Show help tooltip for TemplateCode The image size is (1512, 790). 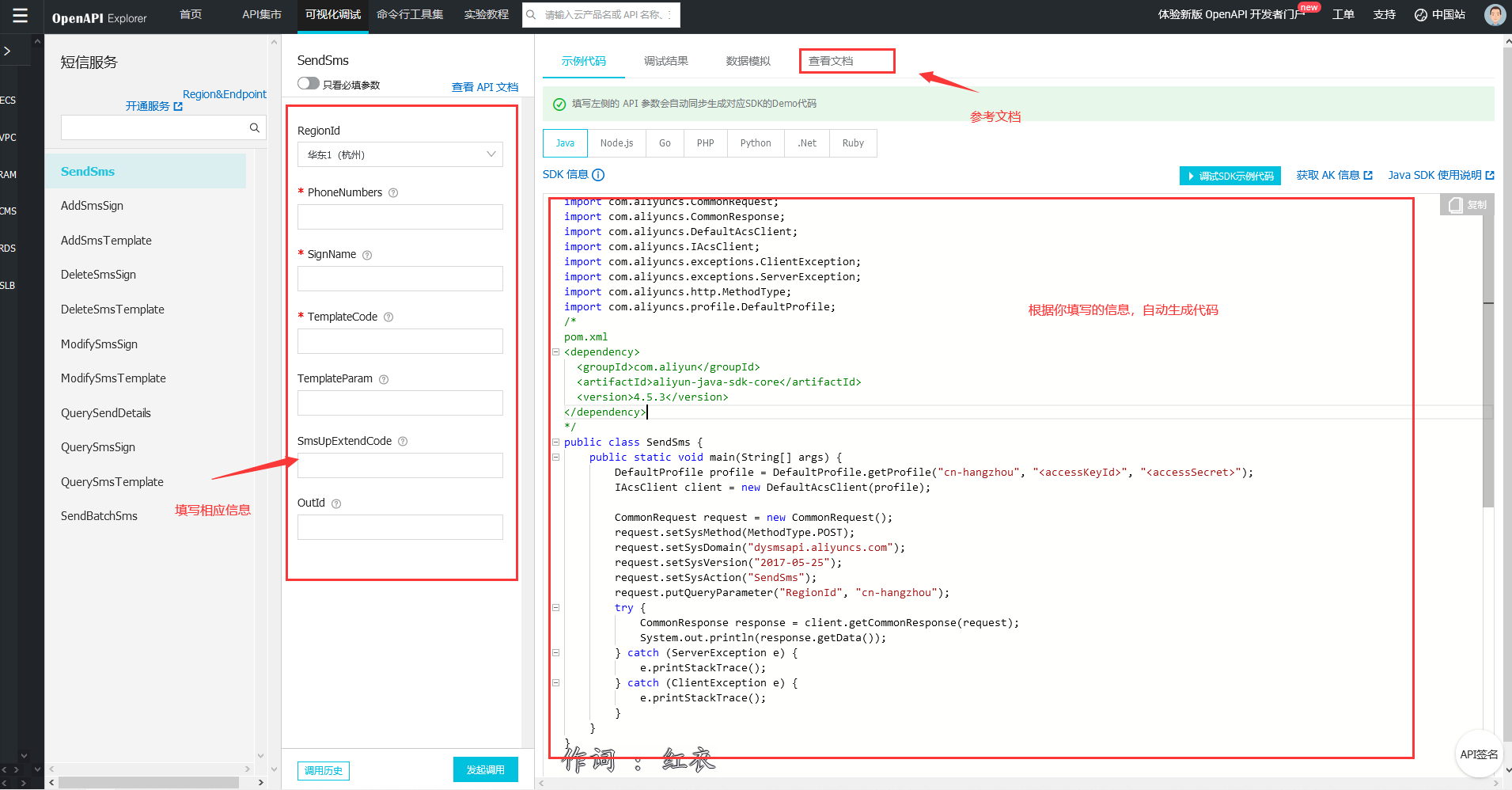click(x=388, y=317)
